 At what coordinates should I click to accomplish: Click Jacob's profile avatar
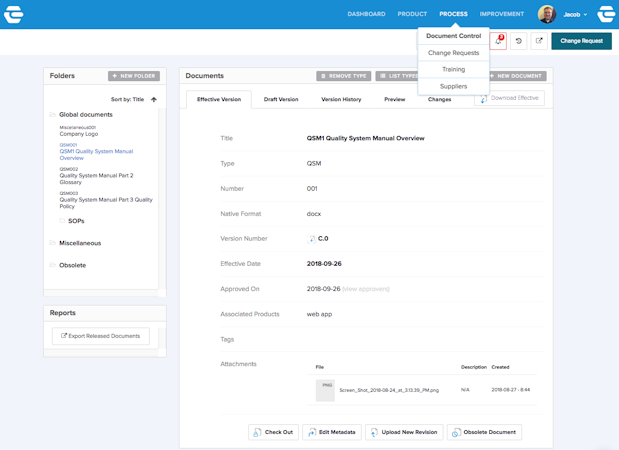click(x=547, y=14)
